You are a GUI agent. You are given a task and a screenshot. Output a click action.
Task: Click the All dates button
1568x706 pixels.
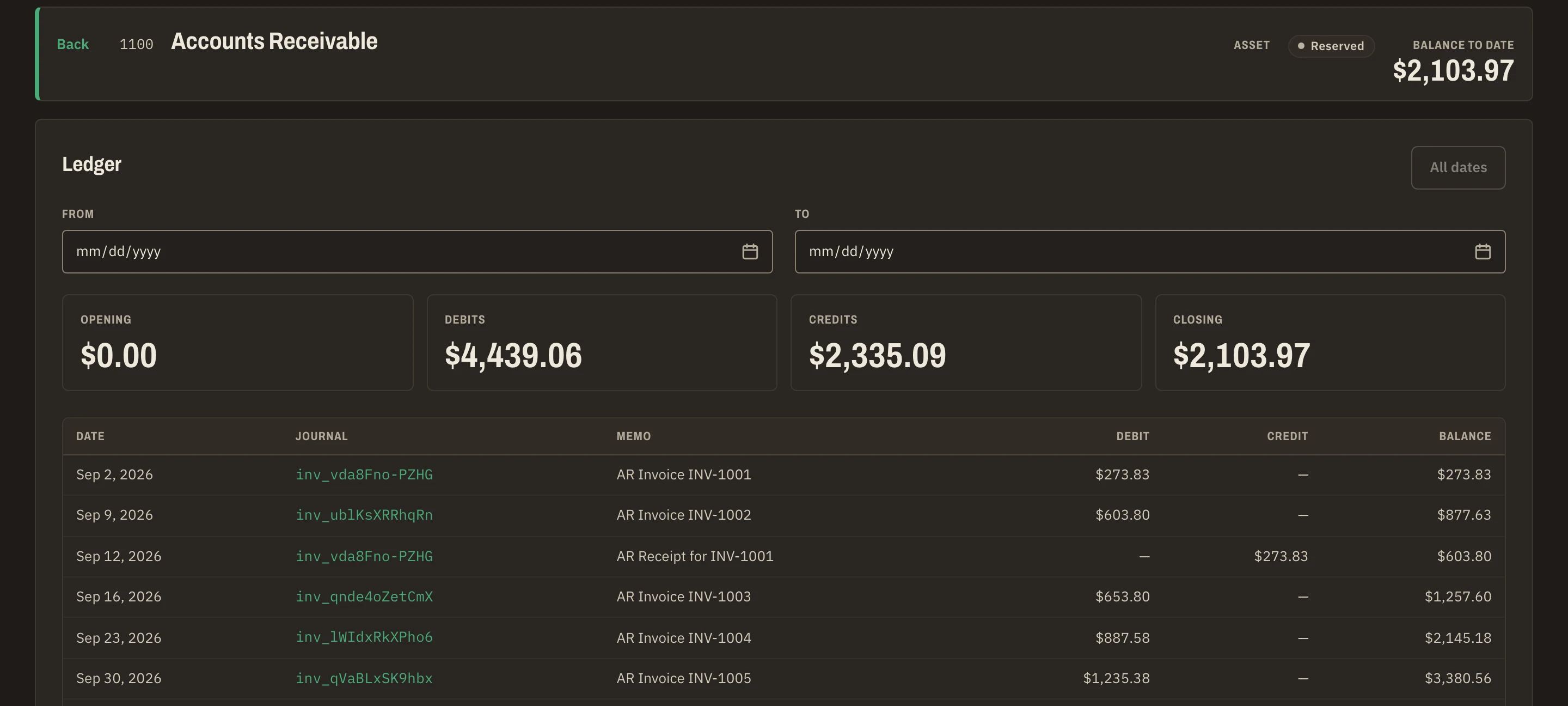(x=1458, y=168)
